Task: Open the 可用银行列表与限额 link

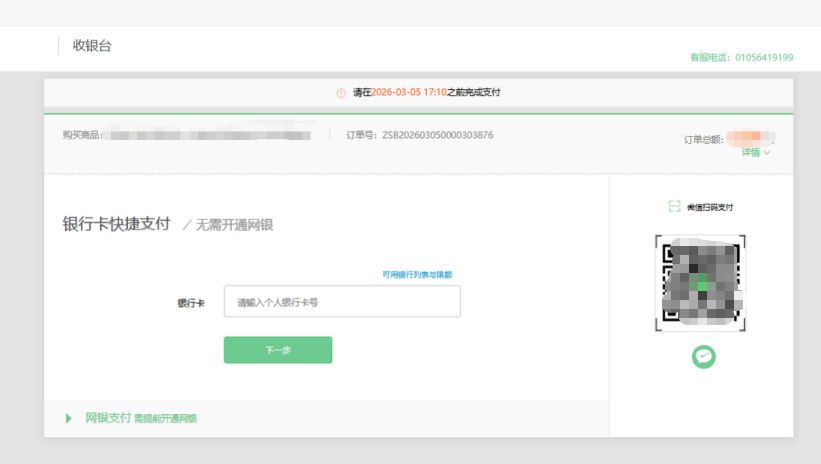Action: (x=416, y=274)
